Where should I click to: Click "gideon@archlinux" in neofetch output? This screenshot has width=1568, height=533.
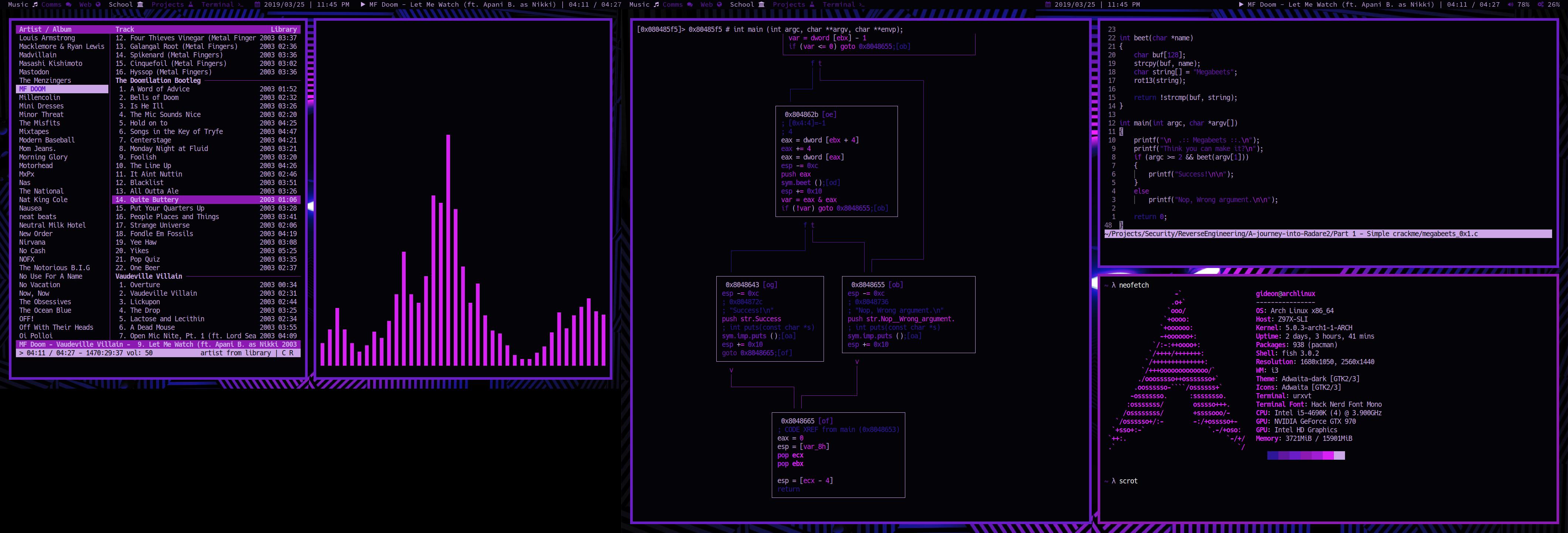1285,294
